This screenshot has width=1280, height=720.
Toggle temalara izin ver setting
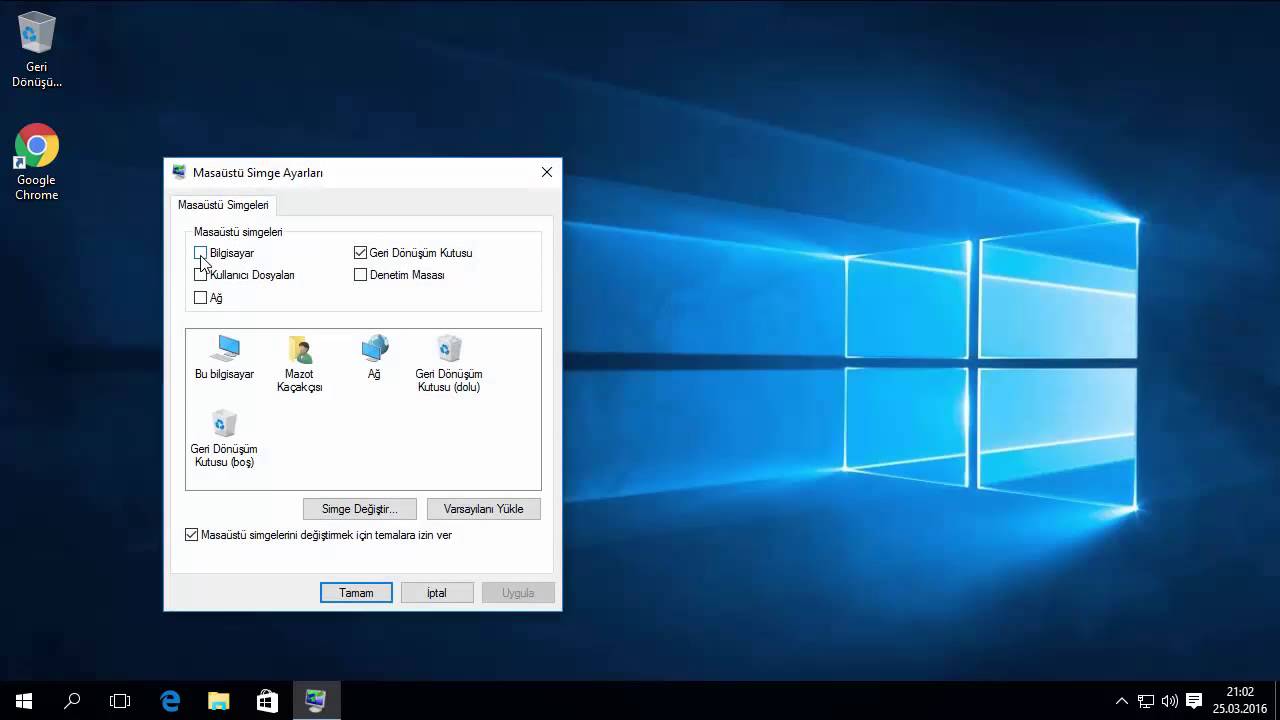(191, 535)
